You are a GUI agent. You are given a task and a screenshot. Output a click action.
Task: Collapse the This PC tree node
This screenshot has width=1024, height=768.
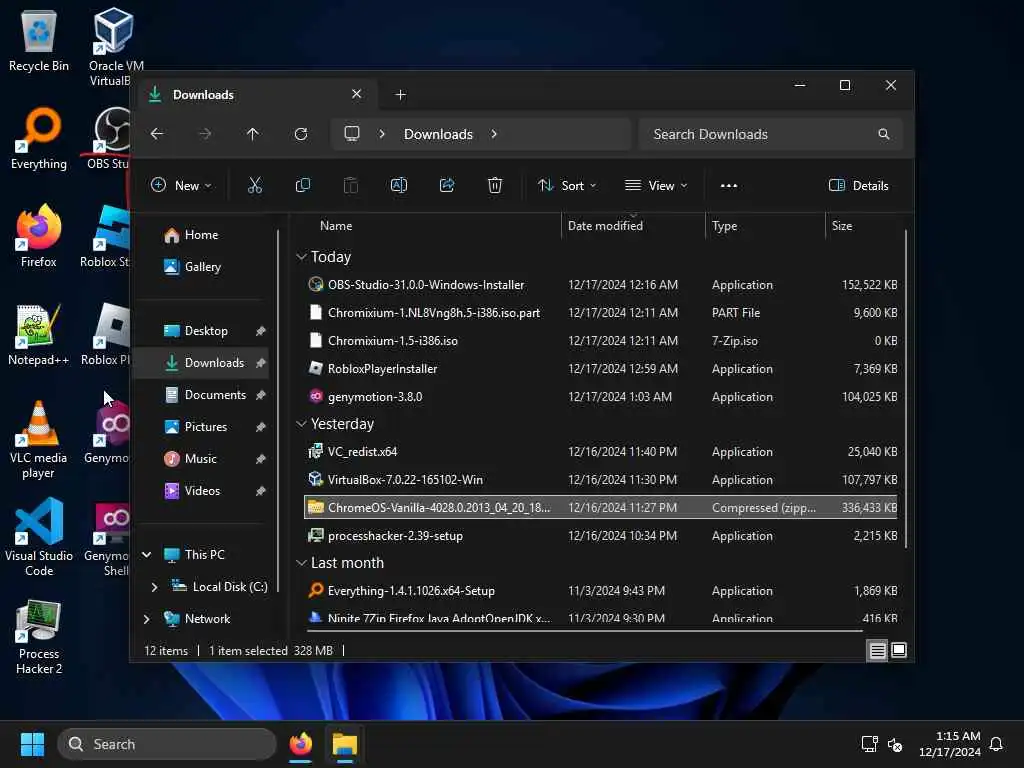[x=147, y=554]
